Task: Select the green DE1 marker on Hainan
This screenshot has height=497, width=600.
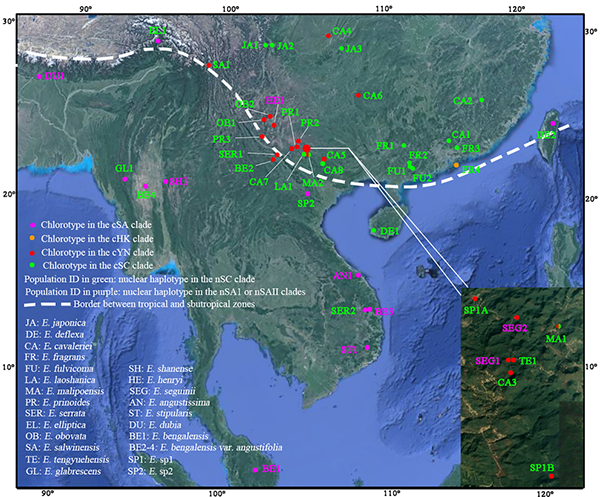Action: tap(374, 231)
